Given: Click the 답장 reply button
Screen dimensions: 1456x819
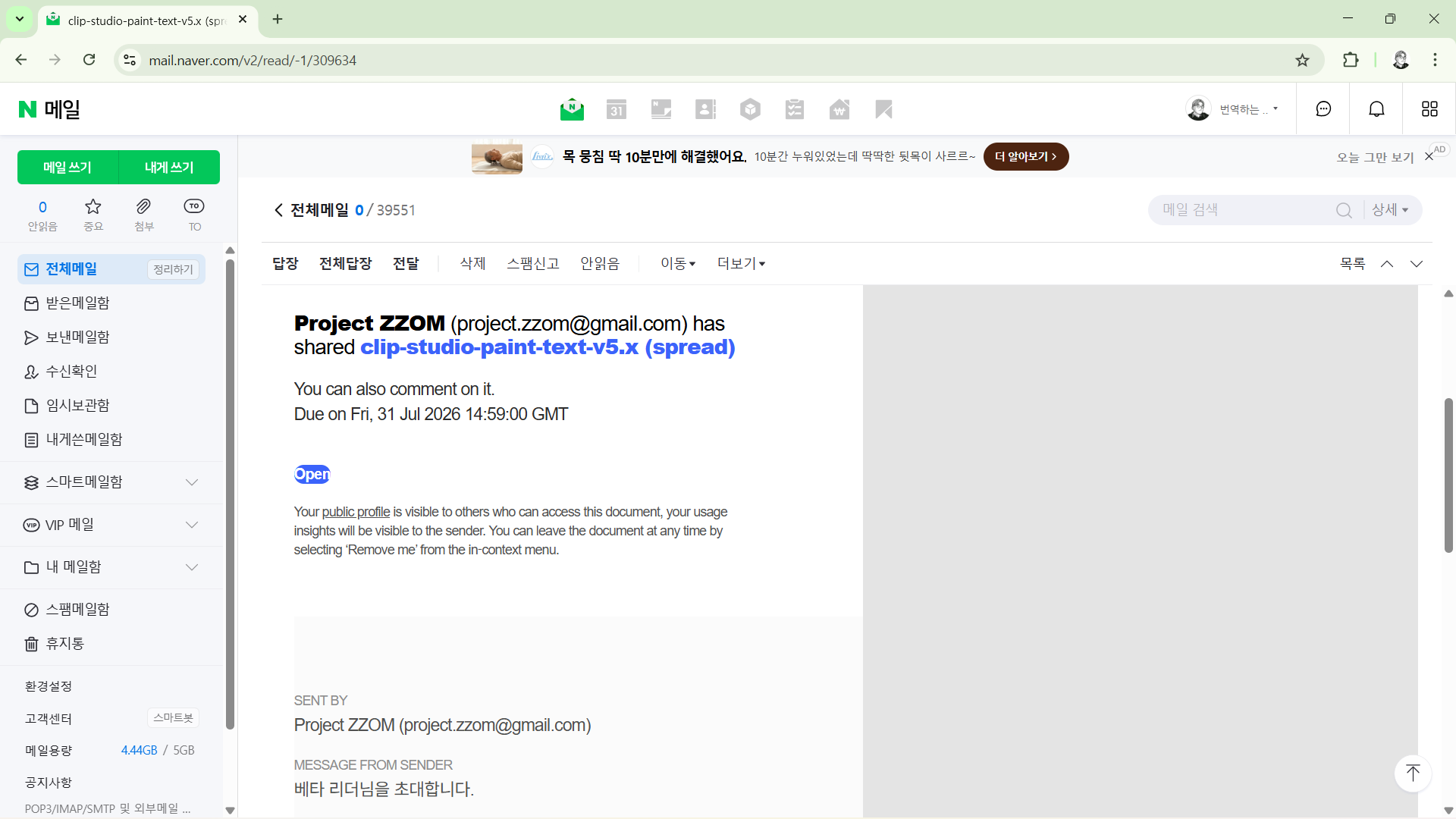Looking at the screenshot, I should 285,264.
